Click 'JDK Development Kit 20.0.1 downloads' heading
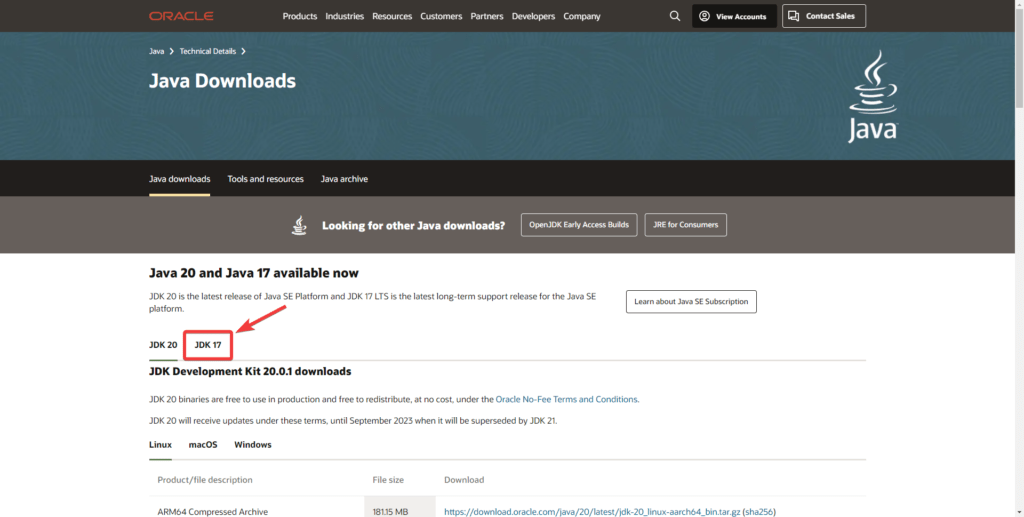1024x517 pixels. (x=250, y=371)
